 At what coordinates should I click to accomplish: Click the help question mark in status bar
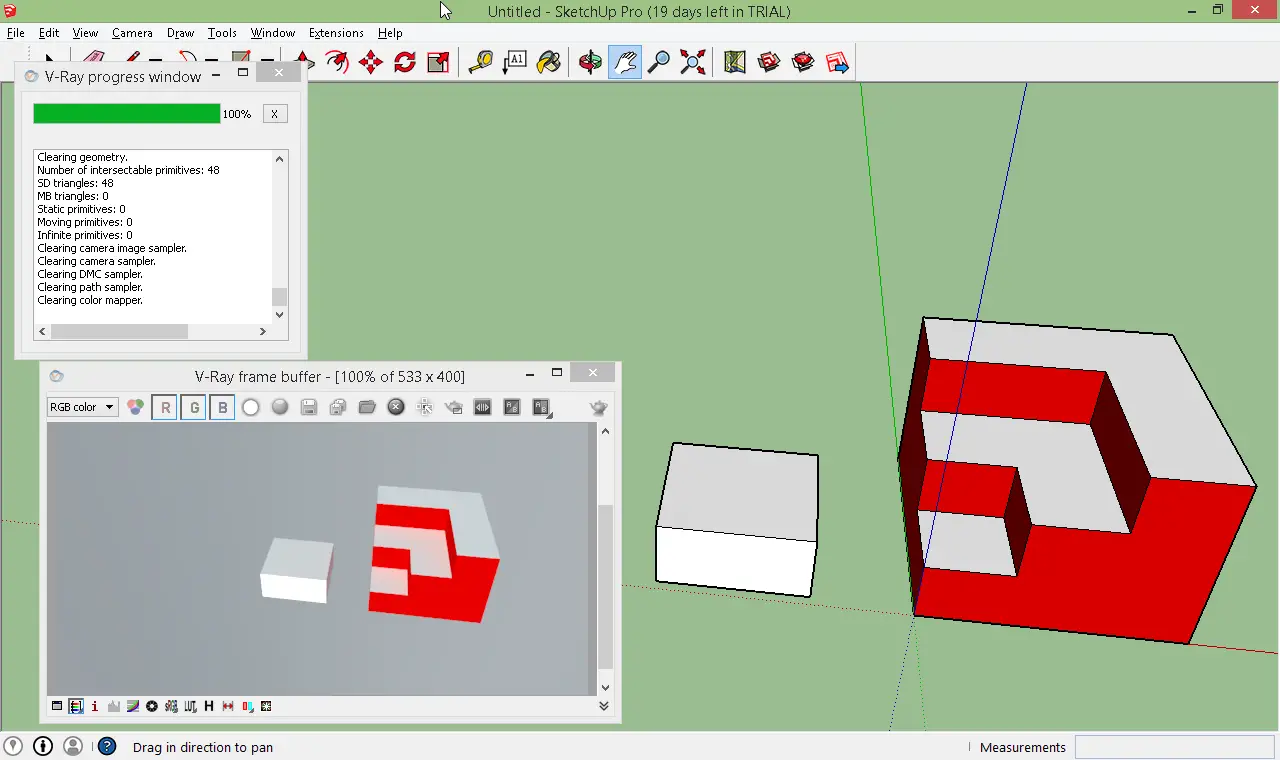107,747
